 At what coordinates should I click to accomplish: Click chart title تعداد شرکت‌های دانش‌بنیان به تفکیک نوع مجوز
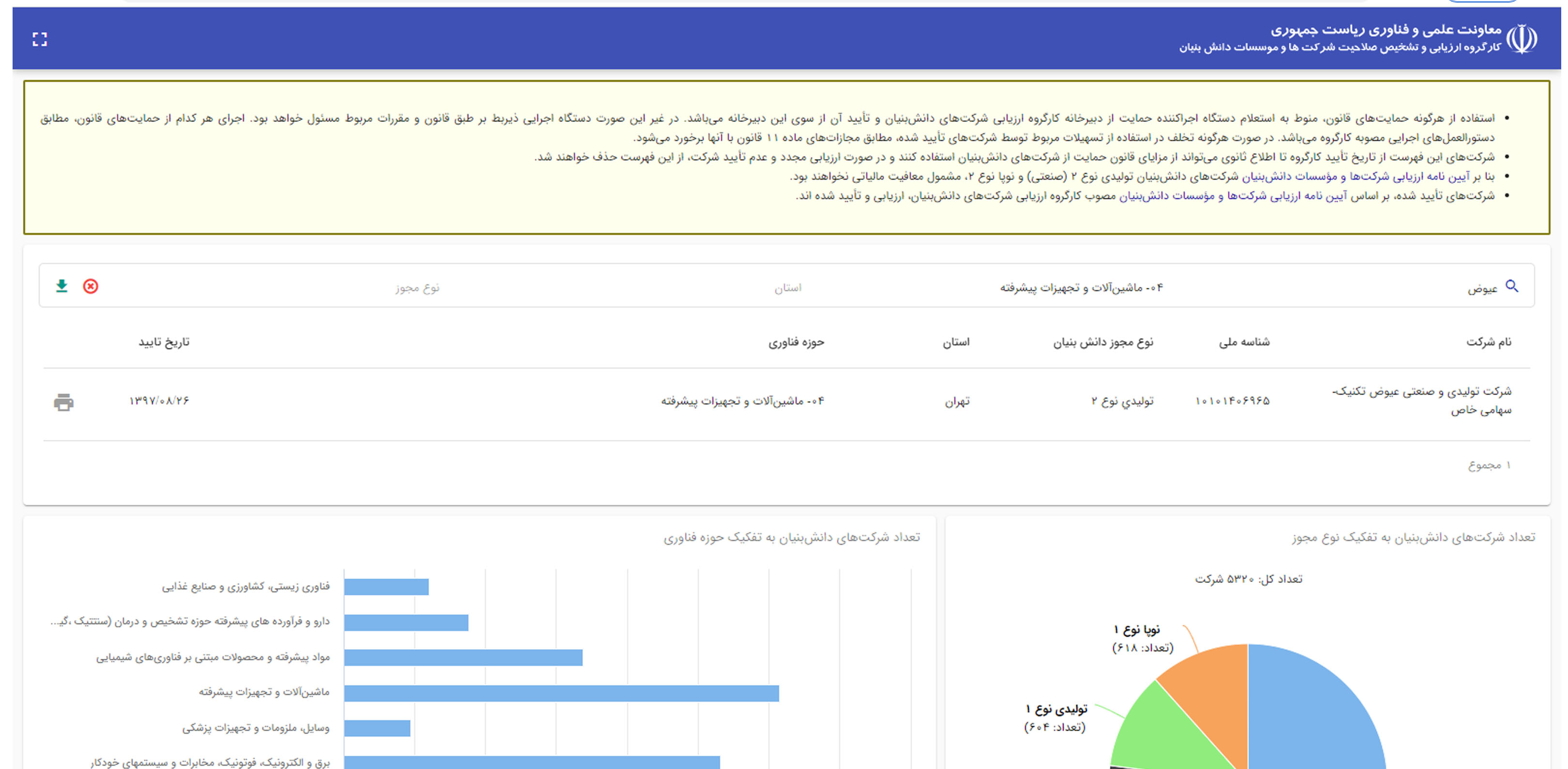click(x=1414, y=537)
